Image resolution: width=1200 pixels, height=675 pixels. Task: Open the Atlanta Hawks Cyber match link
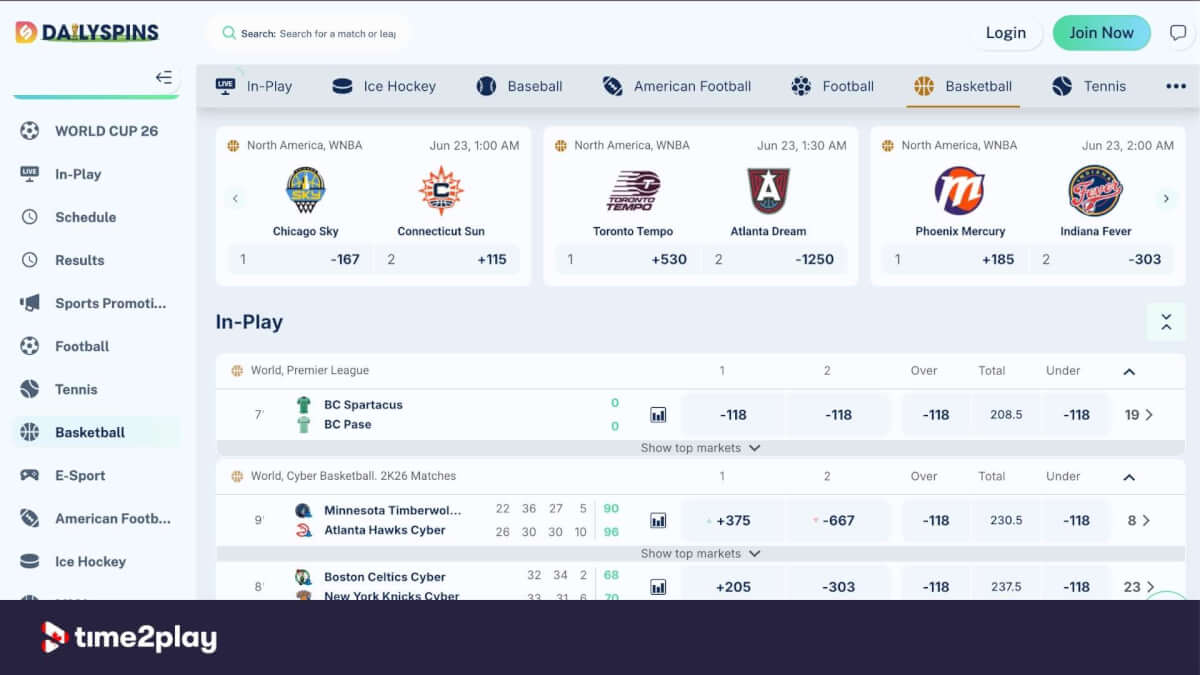[385, 530]
